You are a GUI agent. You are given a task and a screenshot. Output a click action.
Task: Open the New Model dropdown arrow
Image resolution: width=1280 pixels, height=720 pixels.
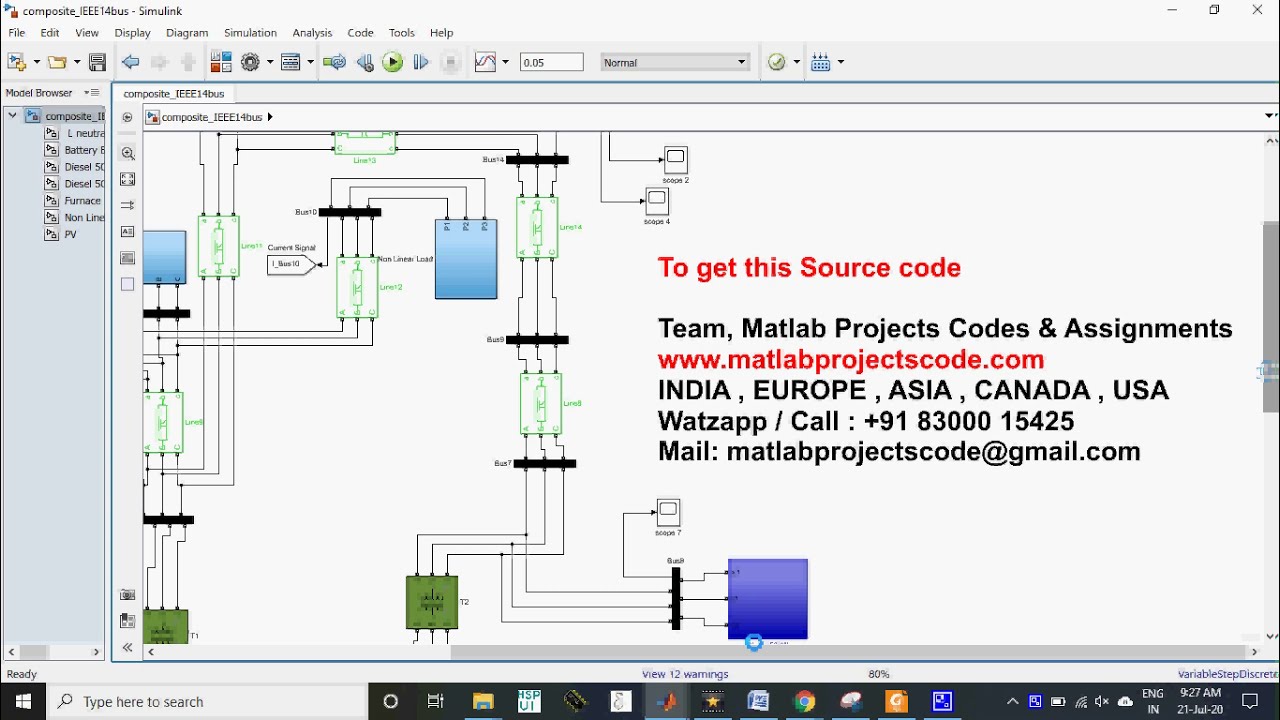[37, 62]
